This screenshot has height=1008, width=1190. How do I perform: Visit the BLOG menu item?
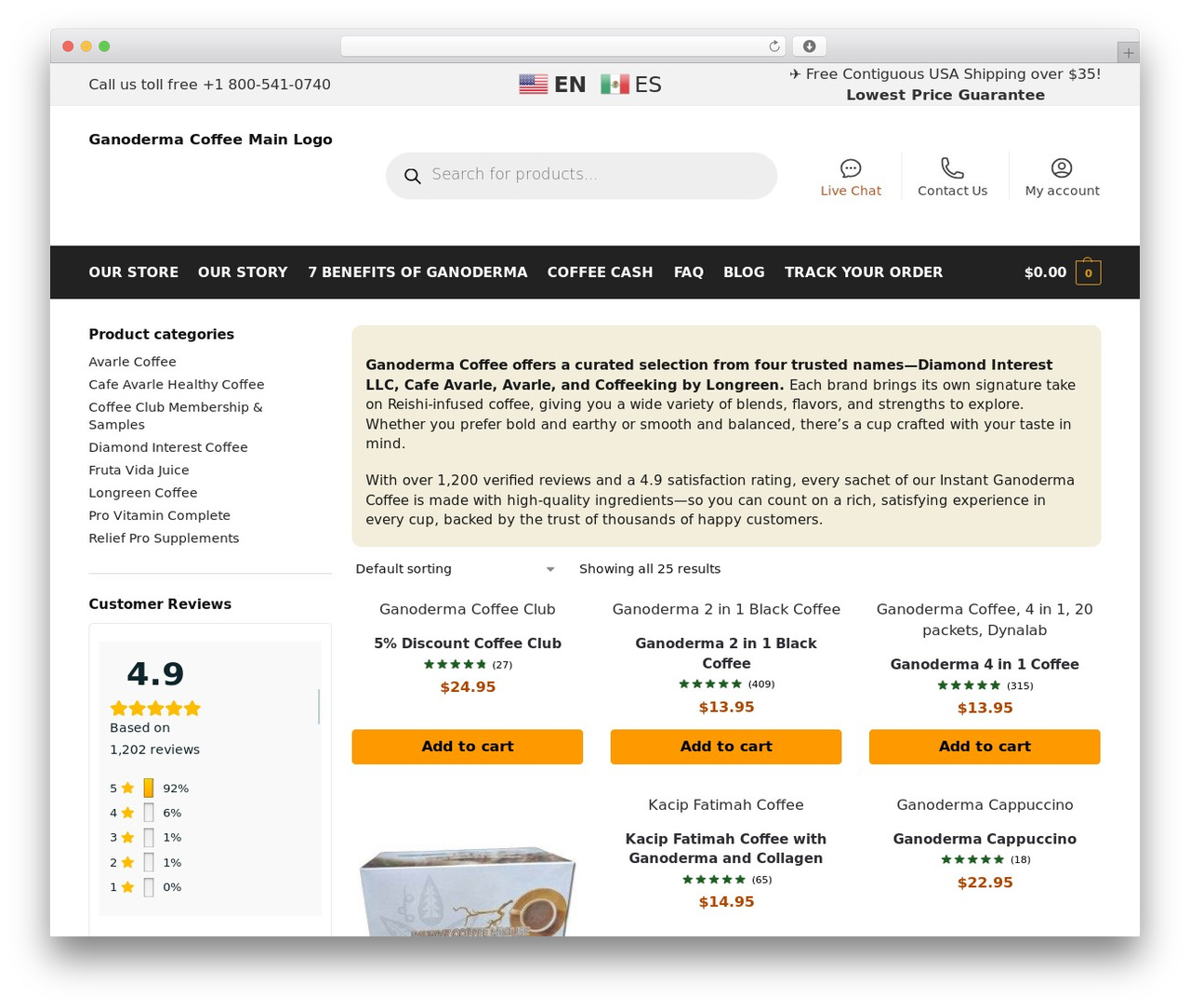[x=744, y=272]
